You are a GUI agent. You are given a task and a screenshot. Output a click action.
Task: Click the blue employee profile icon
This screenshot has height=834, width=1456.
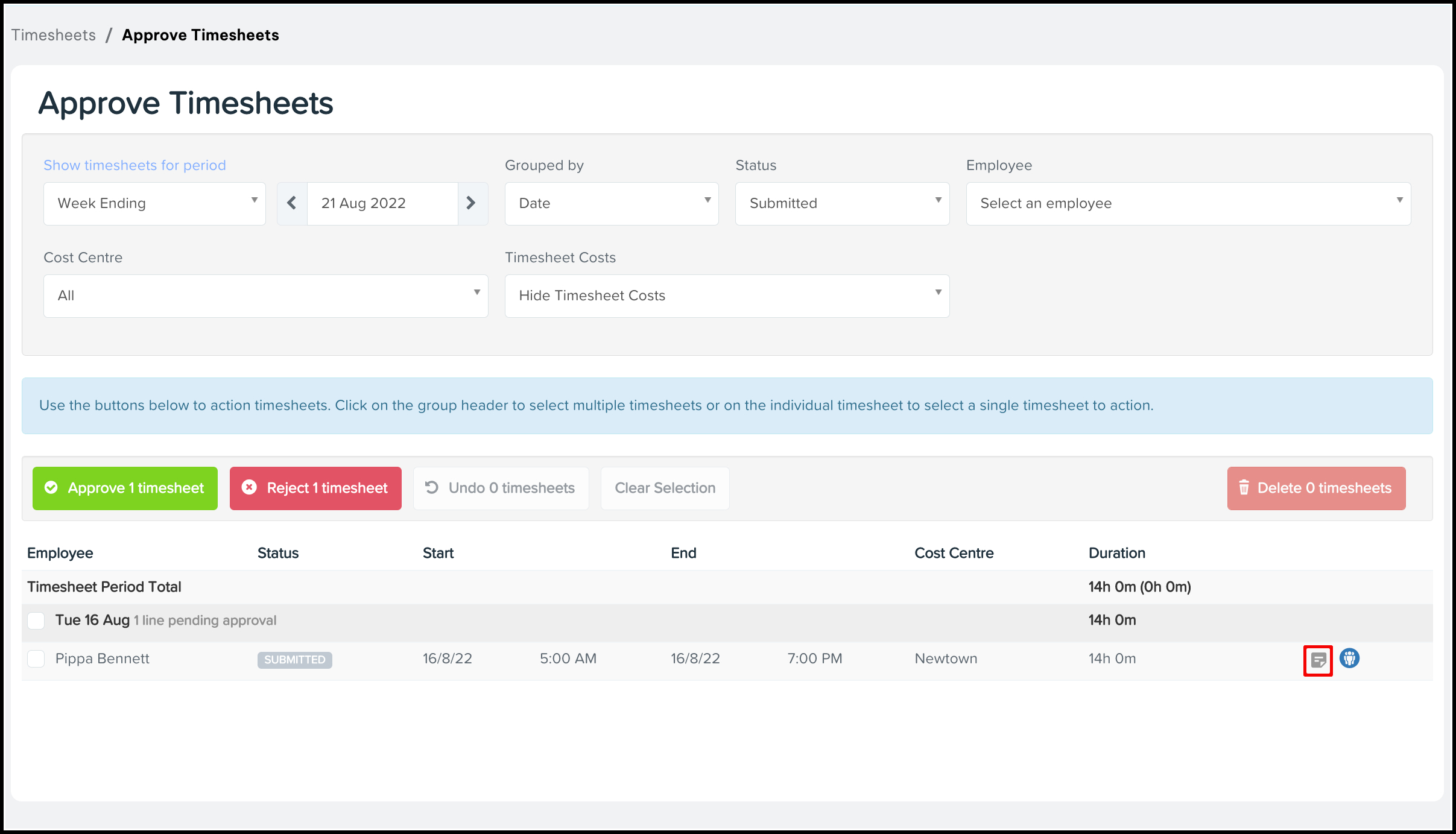coord(1349,658)
